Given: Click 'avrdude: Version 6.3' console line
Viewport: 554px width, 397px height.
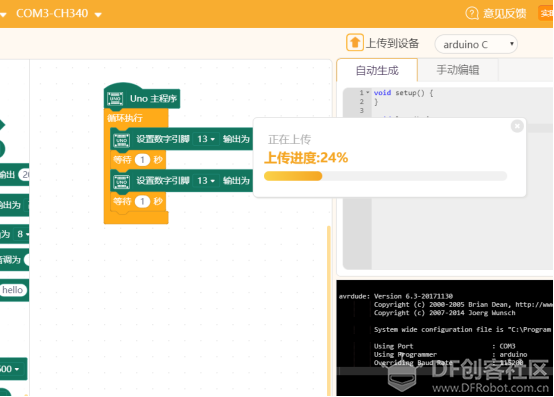Looking at the screenshot, I should (x=396, y=296).
